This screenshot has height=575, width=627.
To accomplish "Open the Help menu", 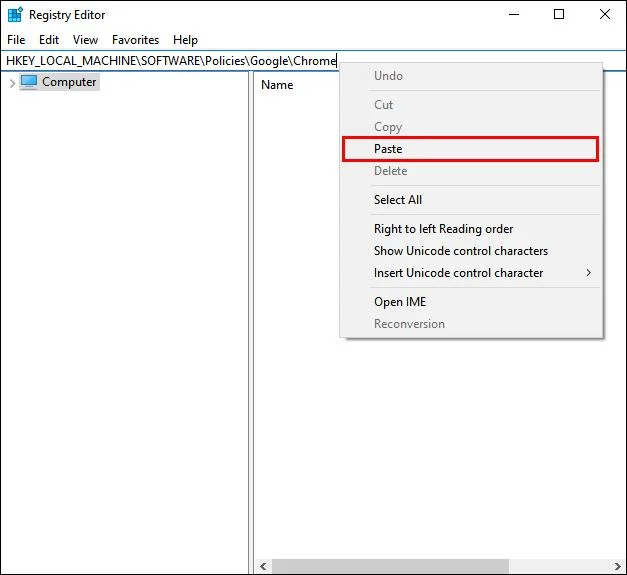I will (185, 40).
